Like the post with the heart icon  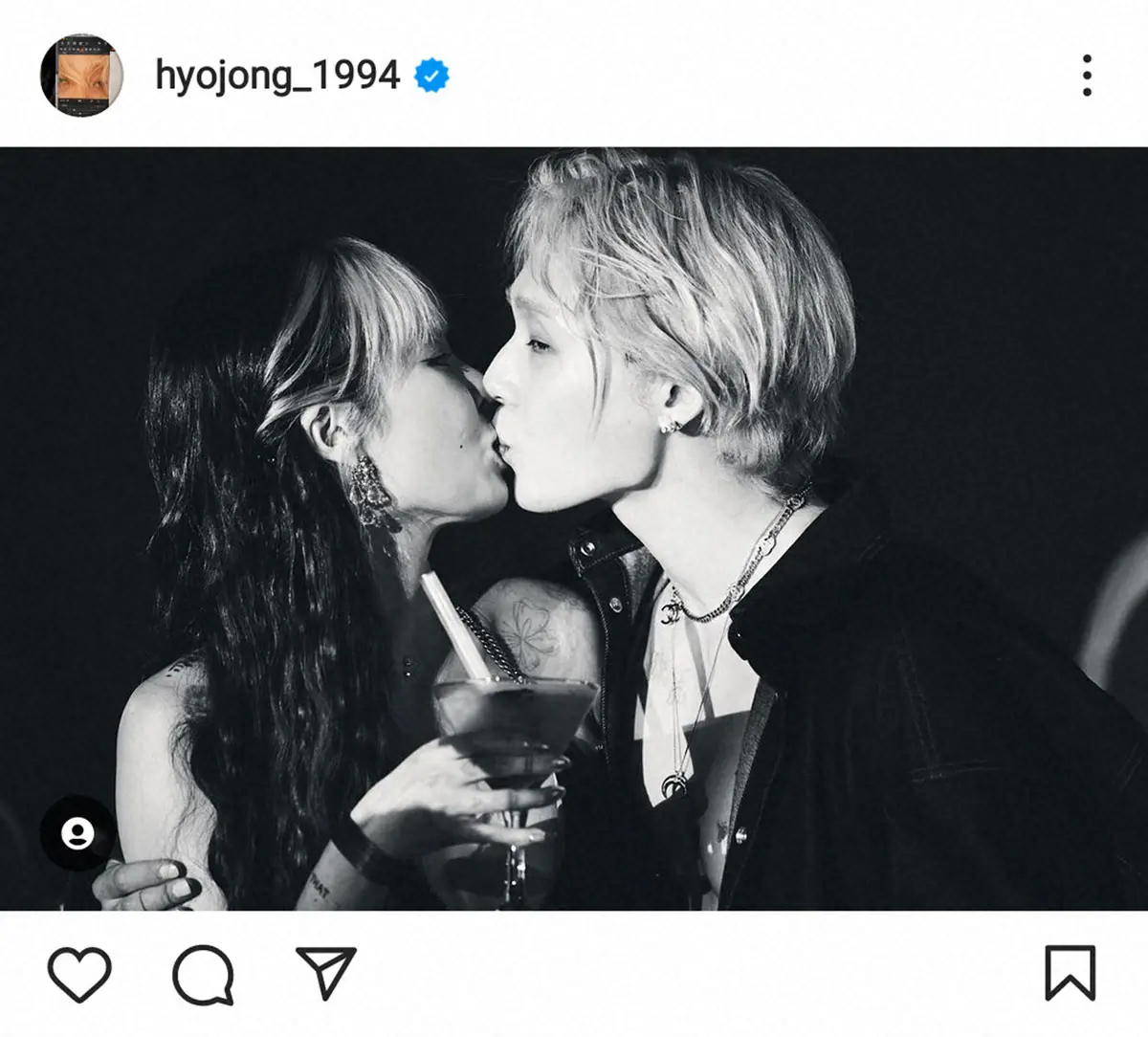point(80,974)
